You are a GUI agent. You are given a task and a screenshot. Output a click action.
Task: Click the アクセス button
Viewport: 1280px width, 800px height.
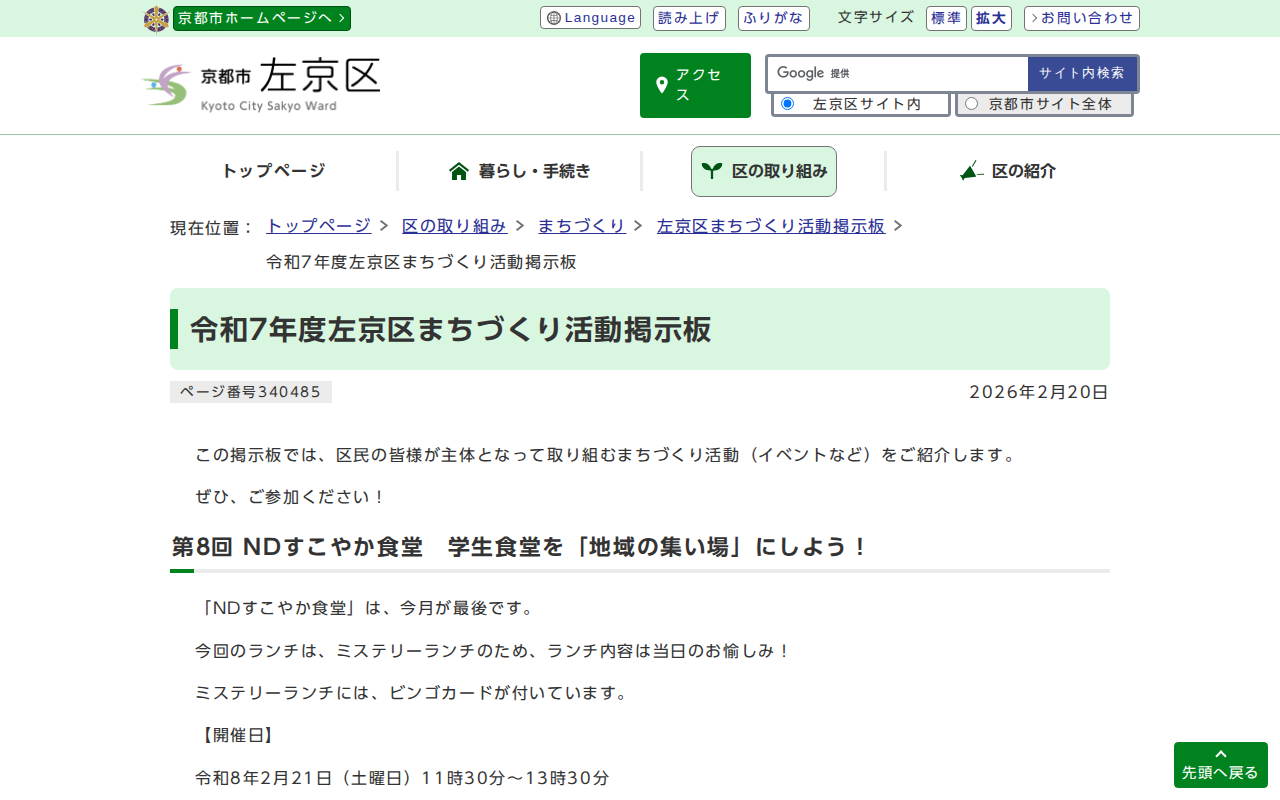point(695,85)
